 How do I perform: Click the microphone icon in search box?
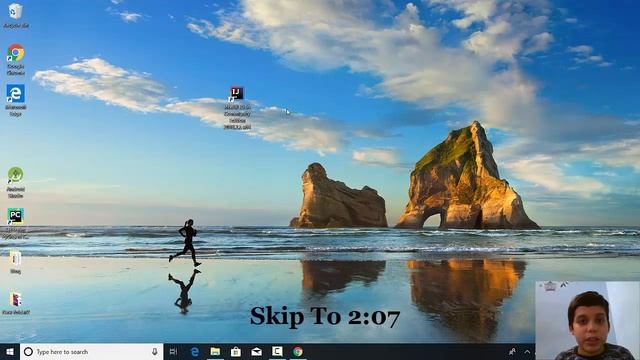pos(155,351)
